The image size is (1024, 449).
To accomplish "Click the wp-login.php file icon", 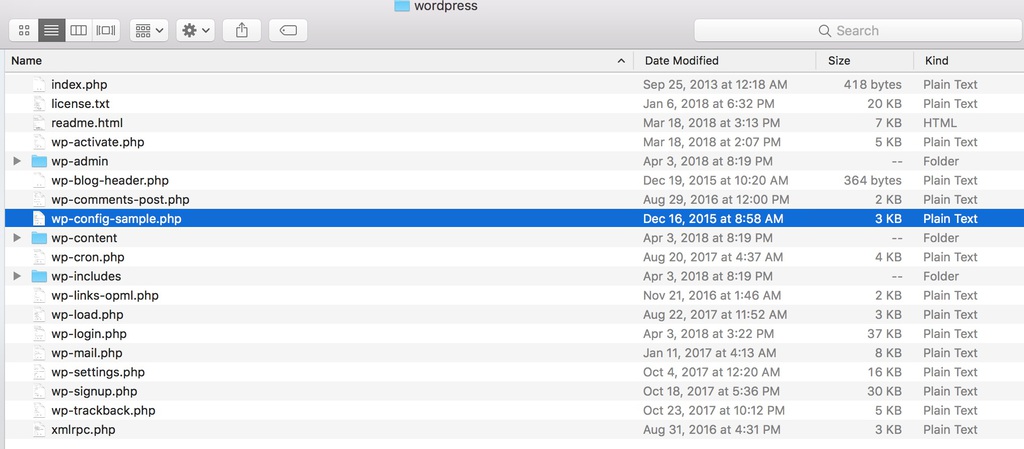I will 39,334.
